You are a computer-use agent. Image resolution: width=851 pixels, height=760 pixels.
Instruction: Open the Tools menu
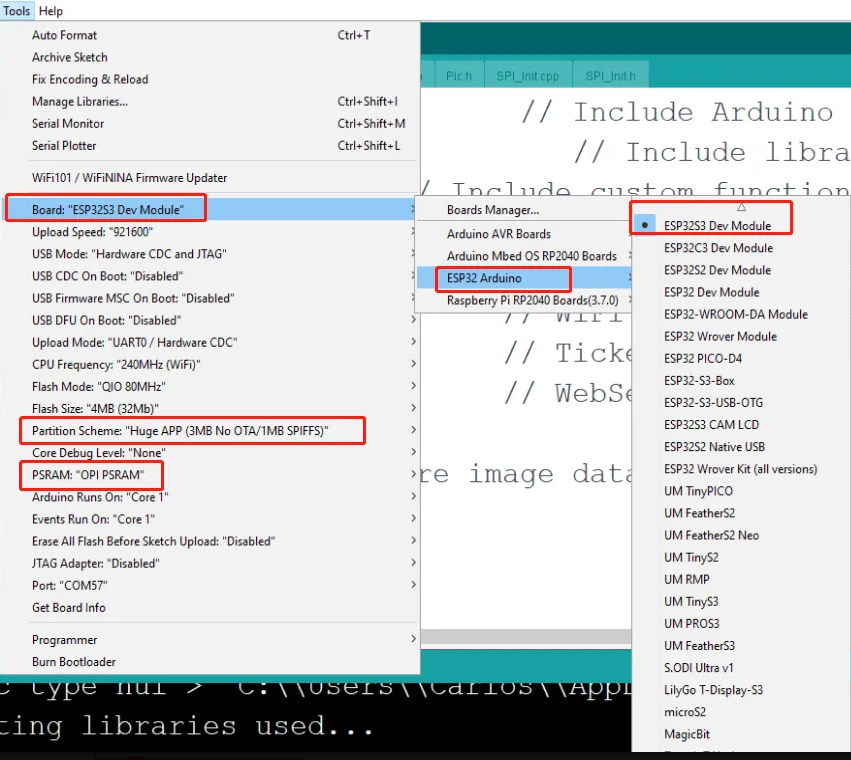pos(16,11)
